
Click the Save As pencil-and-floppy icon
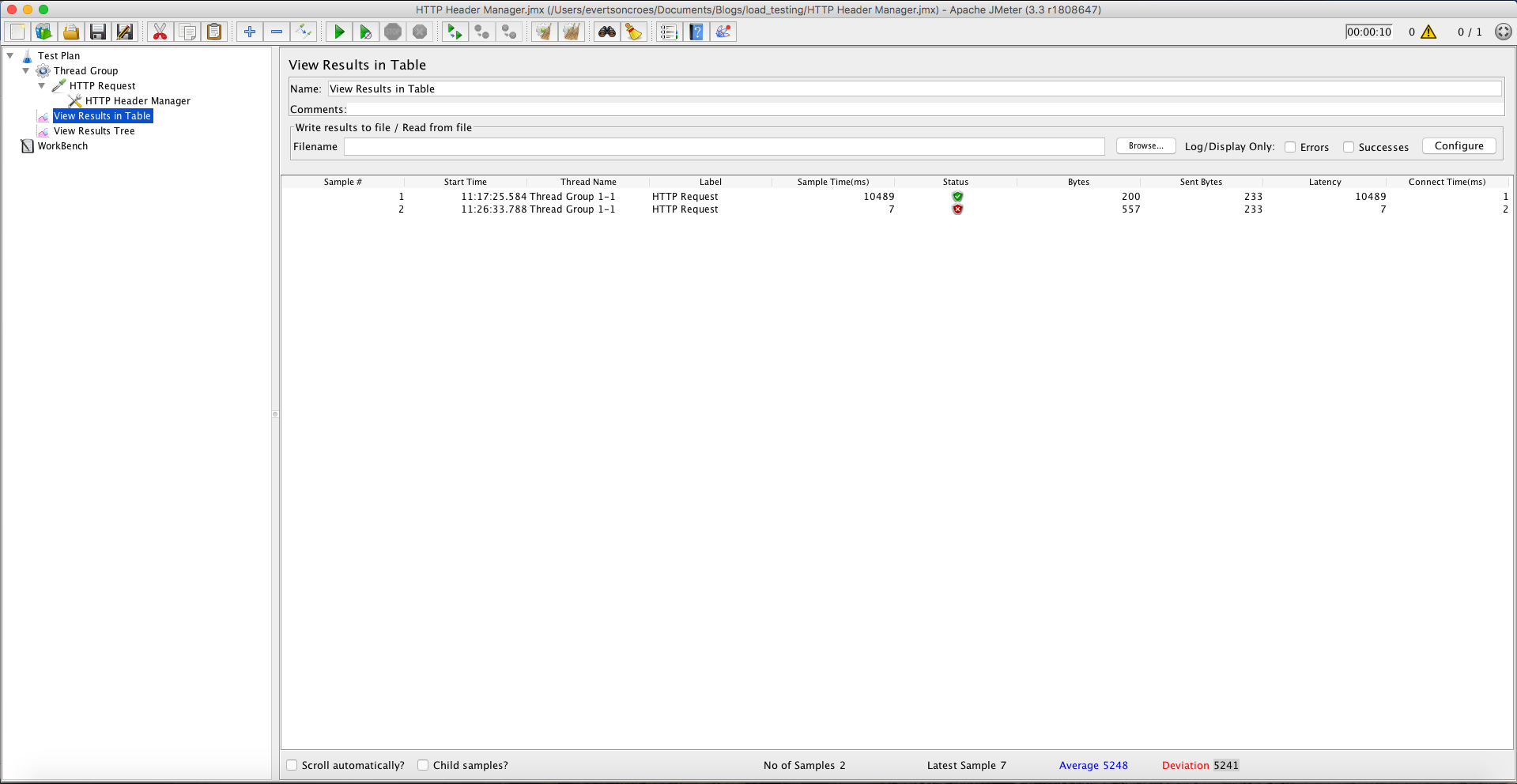125,32
